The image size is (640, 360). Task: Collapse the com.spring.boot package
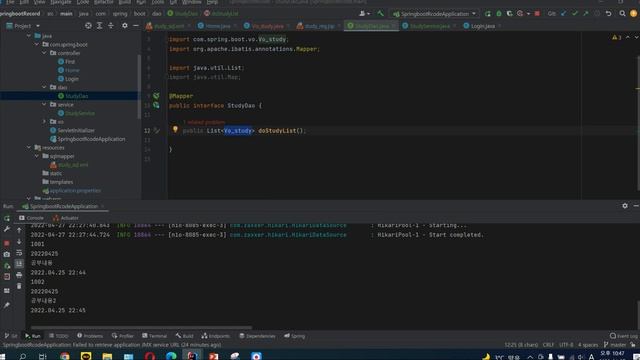click(x=36, y=44)
